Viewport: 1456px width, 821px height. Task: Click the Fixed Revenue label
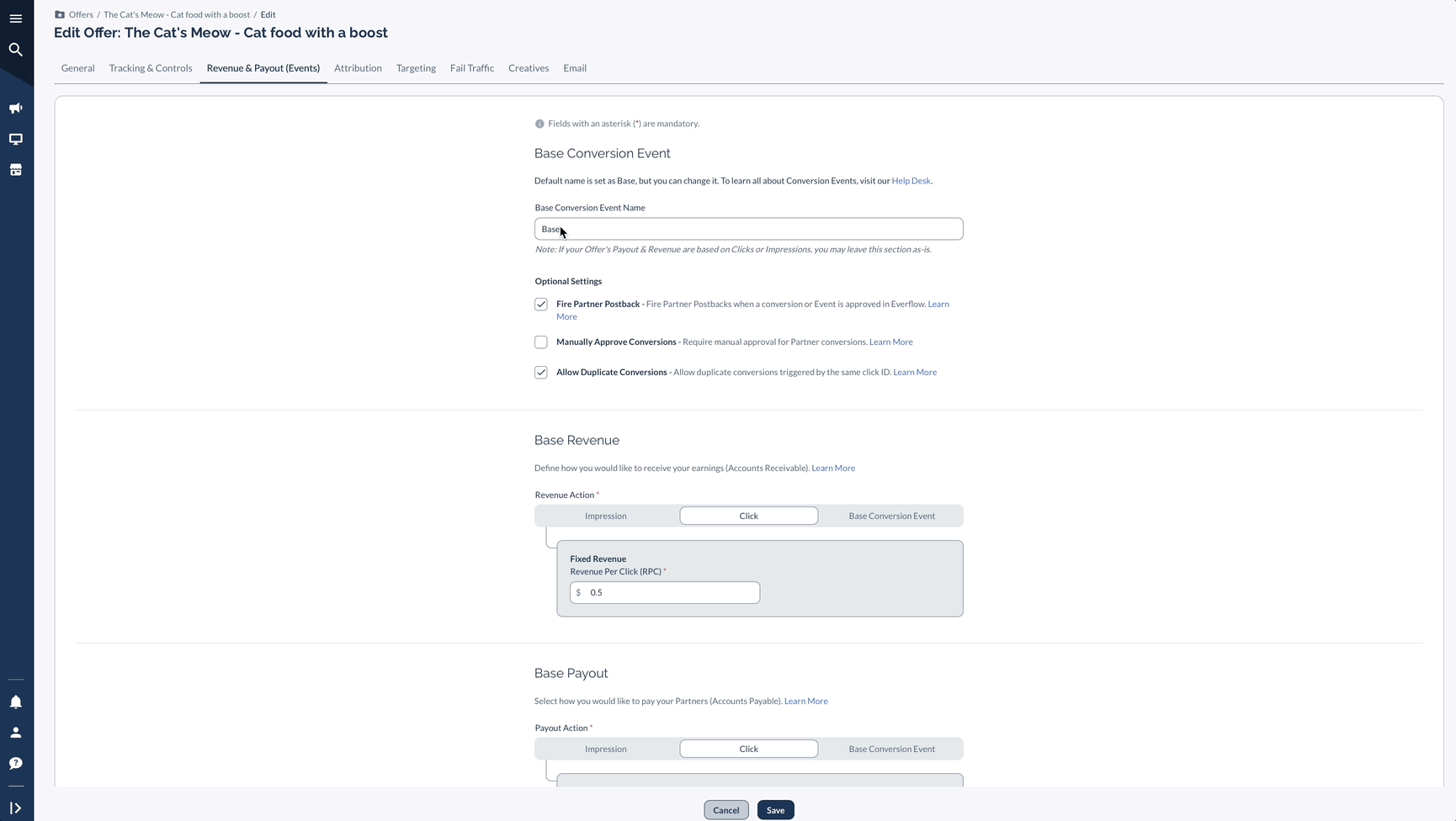click(x=598, y=559)
